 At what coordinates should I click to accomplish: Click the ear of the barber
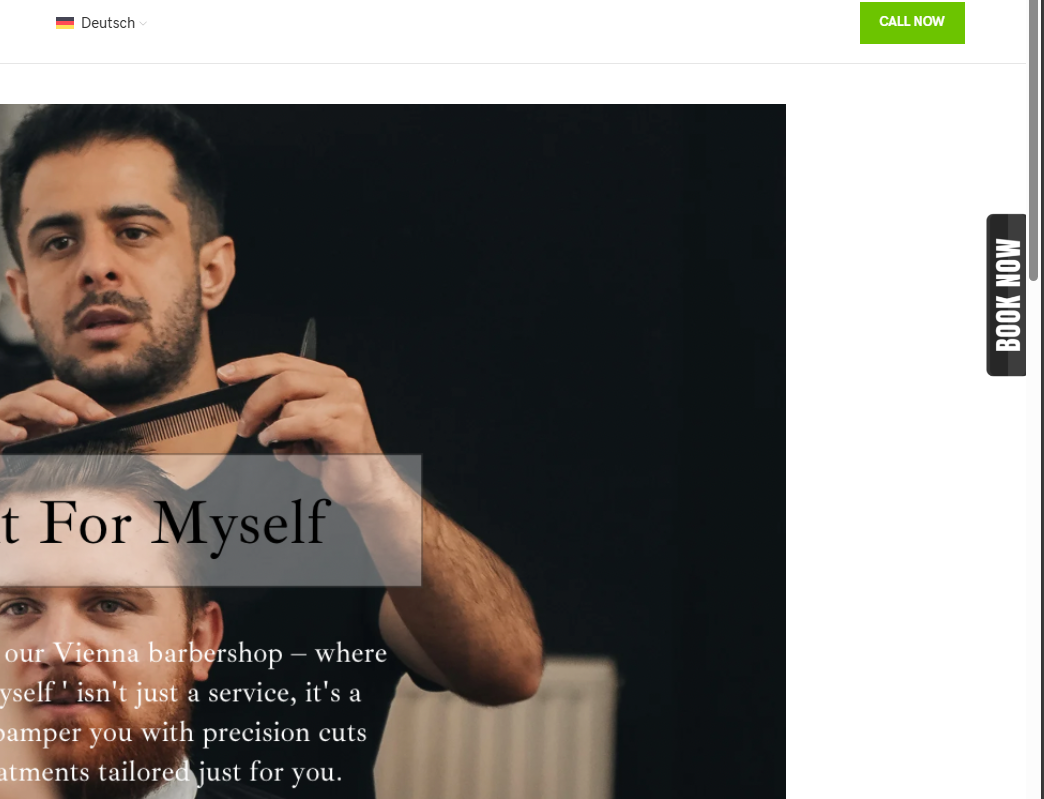tap(216, 273)
